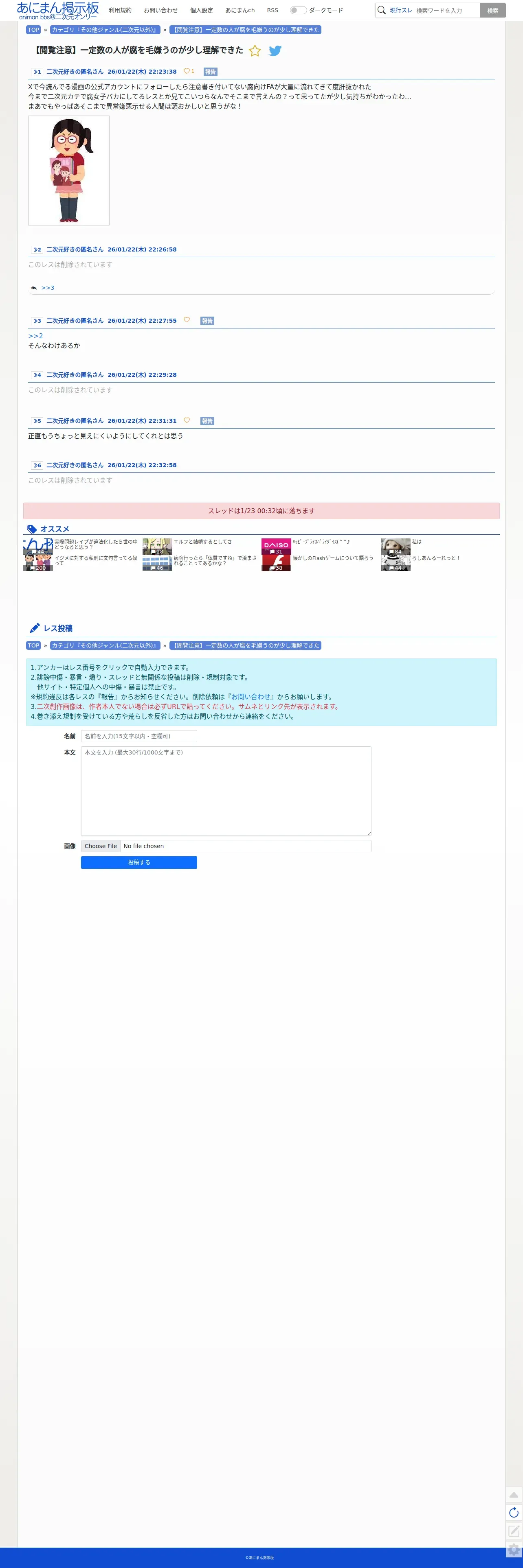Open category breadcrumb above the thread title

[105, 30]
